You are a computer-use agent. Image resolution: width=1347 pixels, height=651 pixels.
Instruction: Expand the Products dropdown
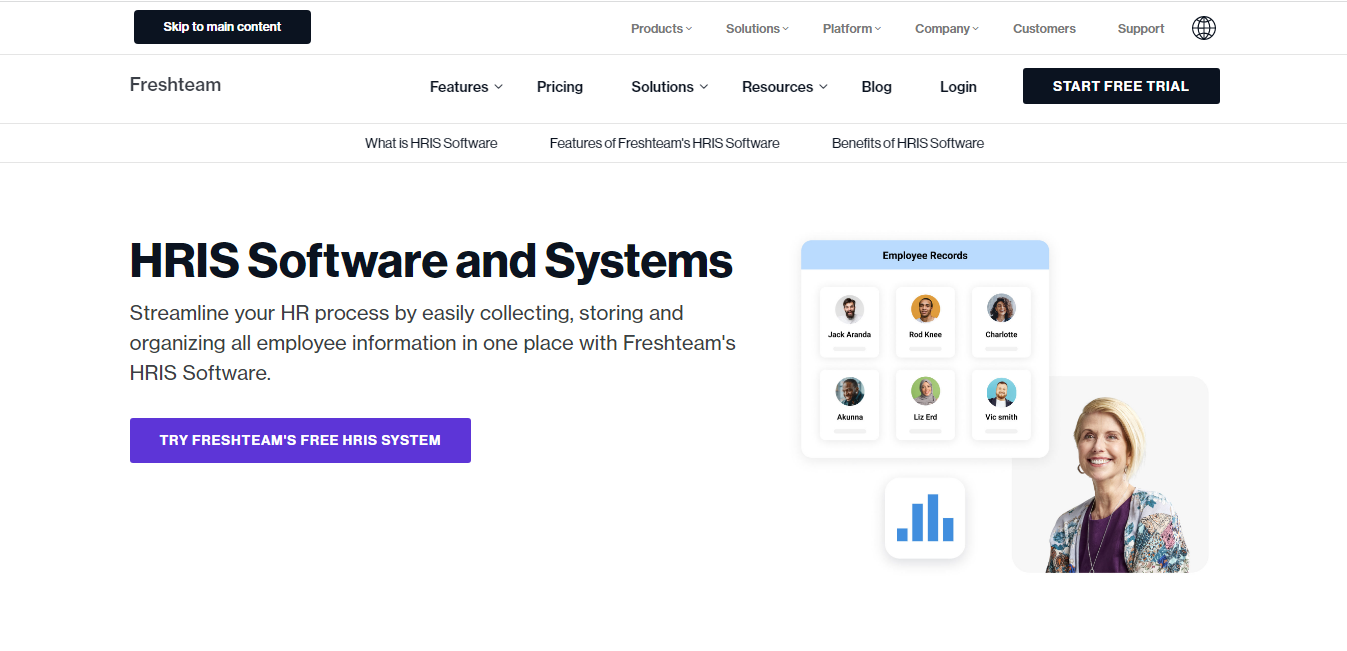pos(661,29)
